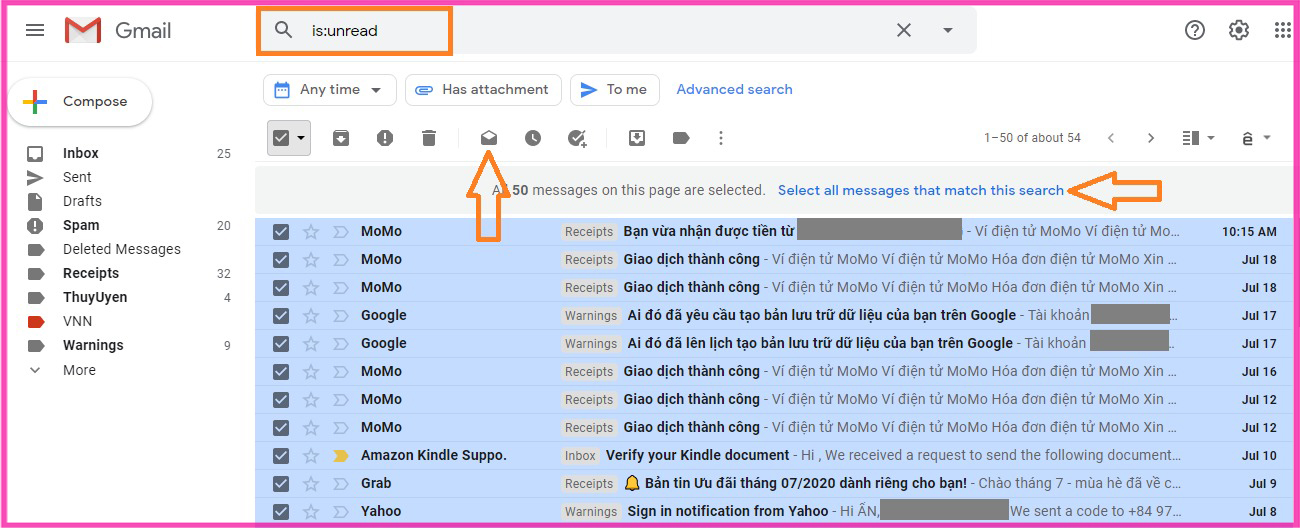The height and width of the screenshot is (528, 1300).
Task: Open Verify your Kindle document email
Action: pyautogui.click(x=697, y=455)
